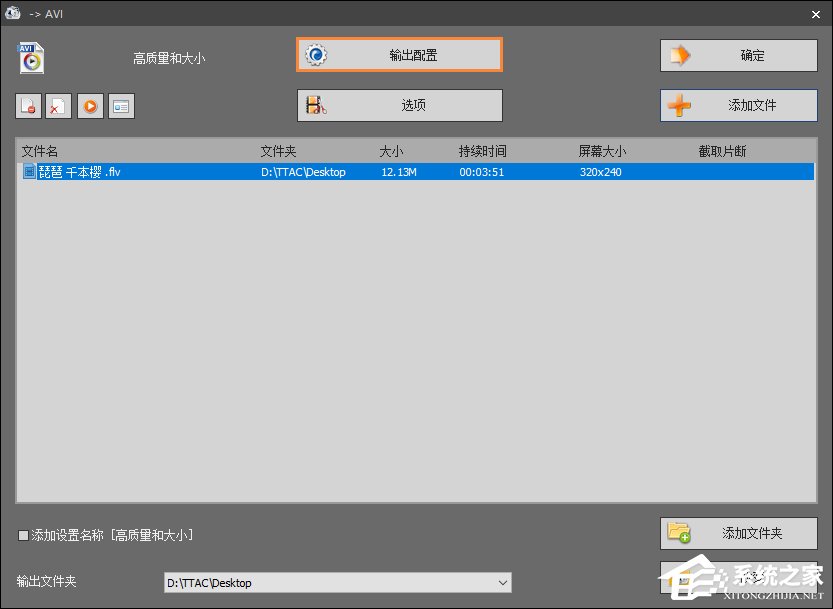833x609 pixels.
Task: Click the 文件名 column header
Action: [x=40, y=150]
